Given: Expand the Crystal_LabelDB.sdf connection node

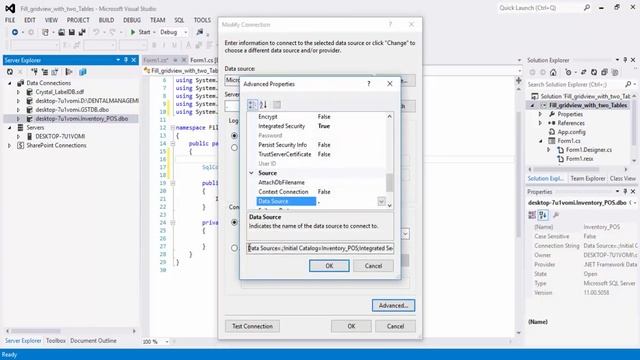Looking at the screenshot, I should [x=18, y=92].
